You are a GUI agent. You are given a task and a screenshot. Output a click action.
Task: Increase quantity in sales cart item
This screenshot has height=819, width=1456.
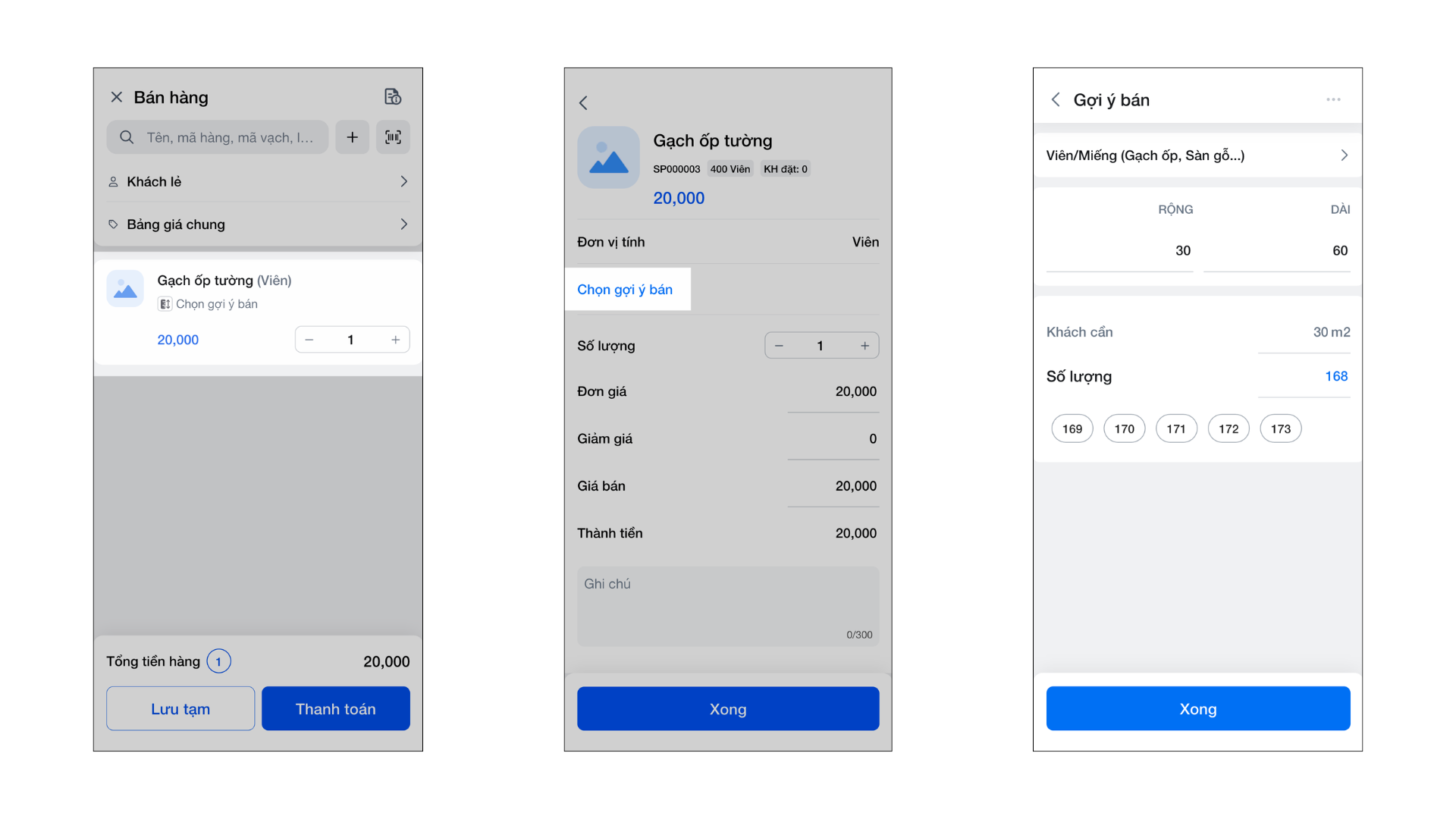[x=395, y=340]
